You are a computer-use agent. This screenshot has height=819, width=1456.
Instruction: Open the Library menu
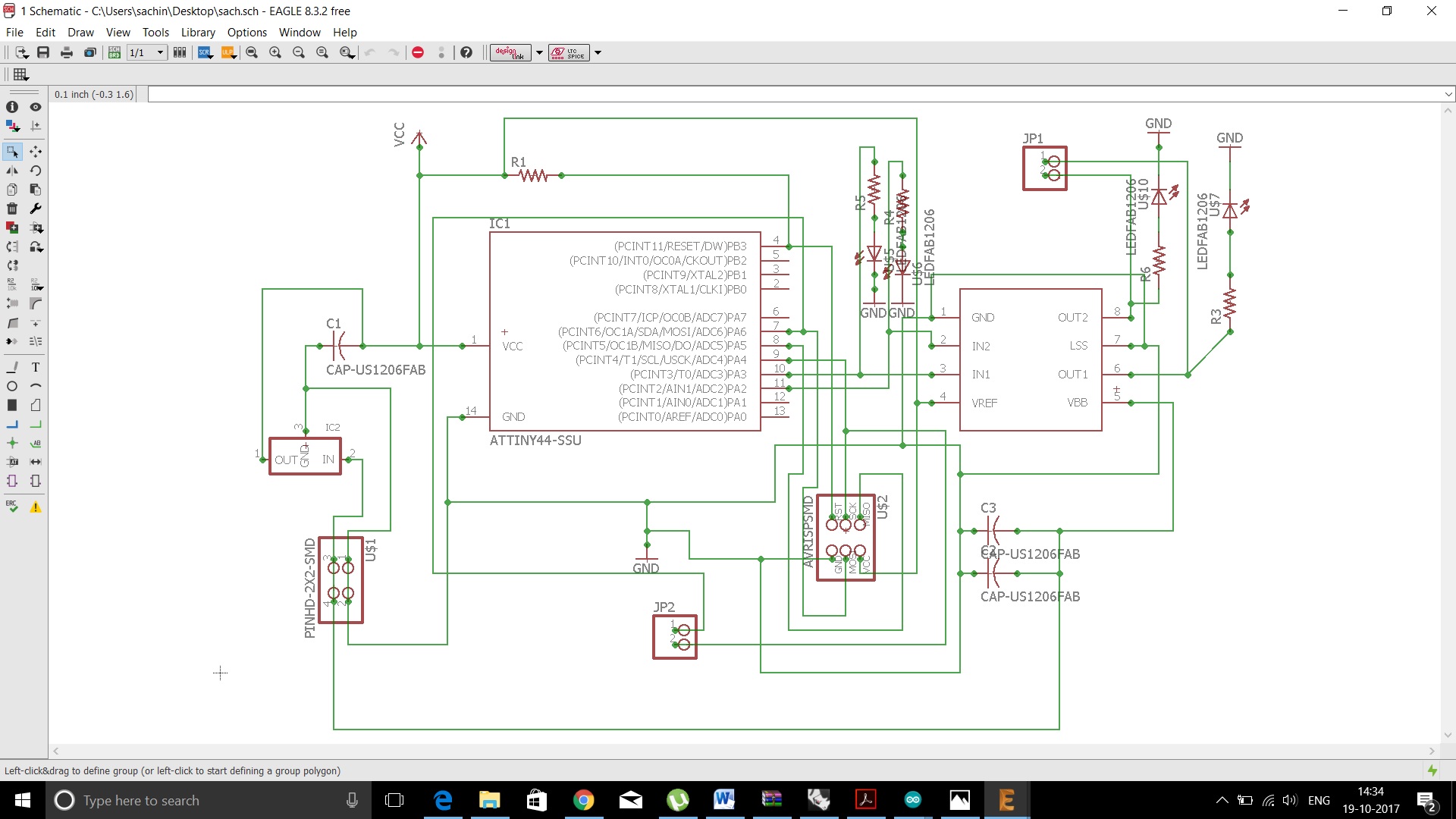click(198, 32)
